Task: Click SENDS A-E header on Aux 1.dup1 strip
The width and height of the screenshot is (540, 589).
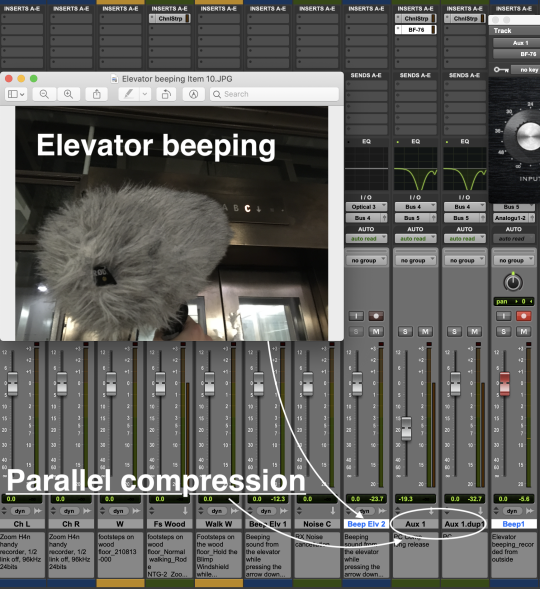Action: point(465,76)
